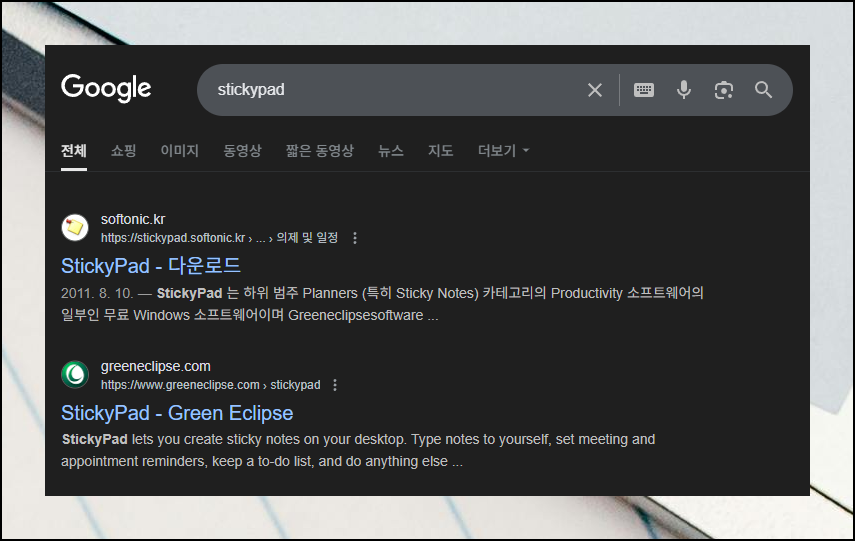Click the 2011. 8. 10. date text
This screenshot has width=855, height=541.
pos(97,293)
